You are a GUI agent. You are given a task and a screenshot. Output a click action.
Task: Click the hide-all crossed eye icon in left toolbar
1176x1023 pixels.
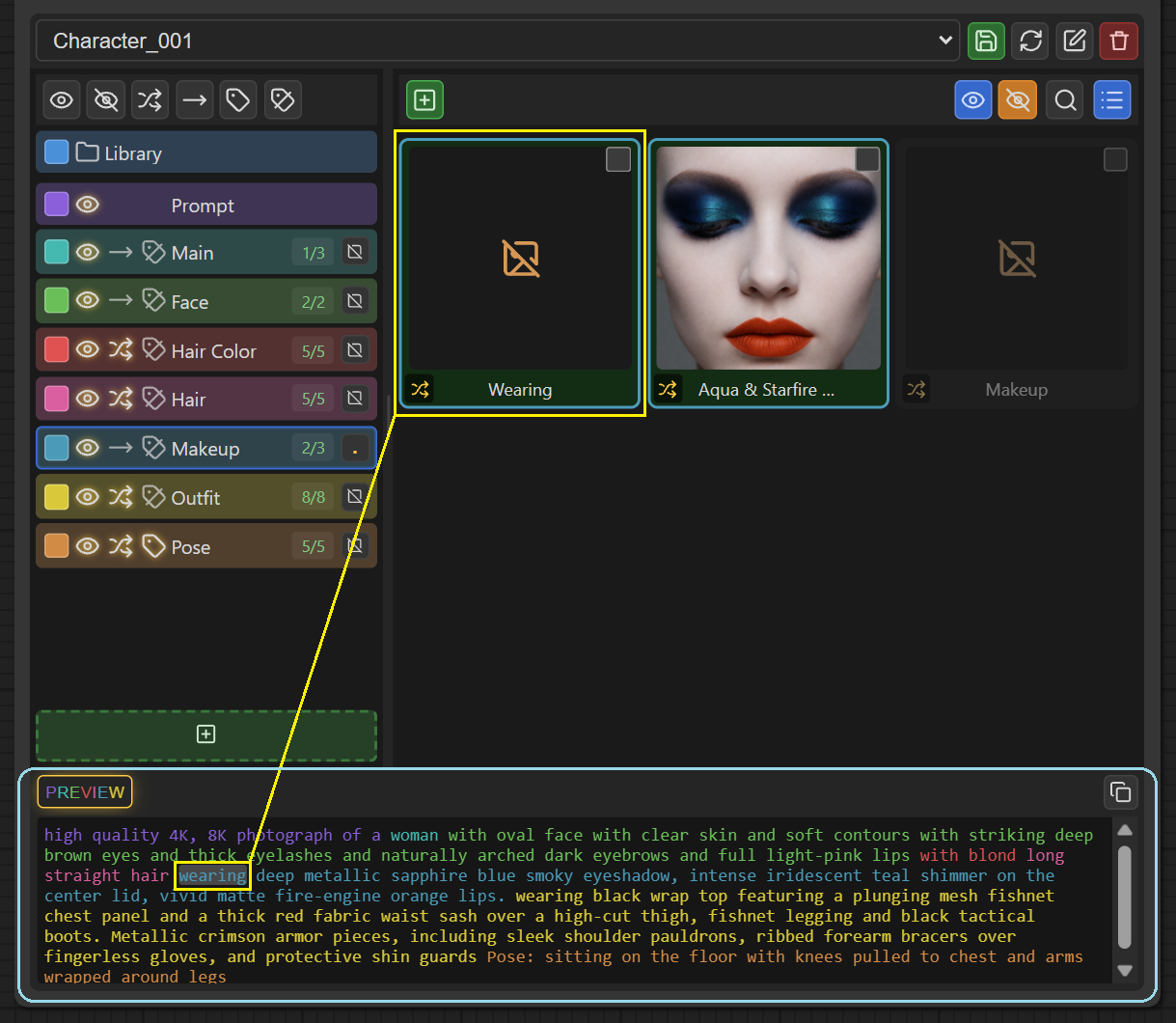coord(106,99)
